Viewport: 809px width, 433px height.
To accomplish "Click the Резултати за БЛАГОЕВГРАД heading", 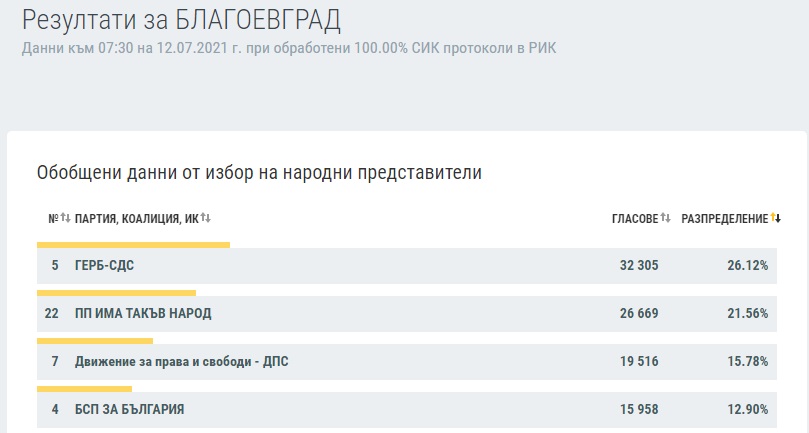I will coord(181,21).
